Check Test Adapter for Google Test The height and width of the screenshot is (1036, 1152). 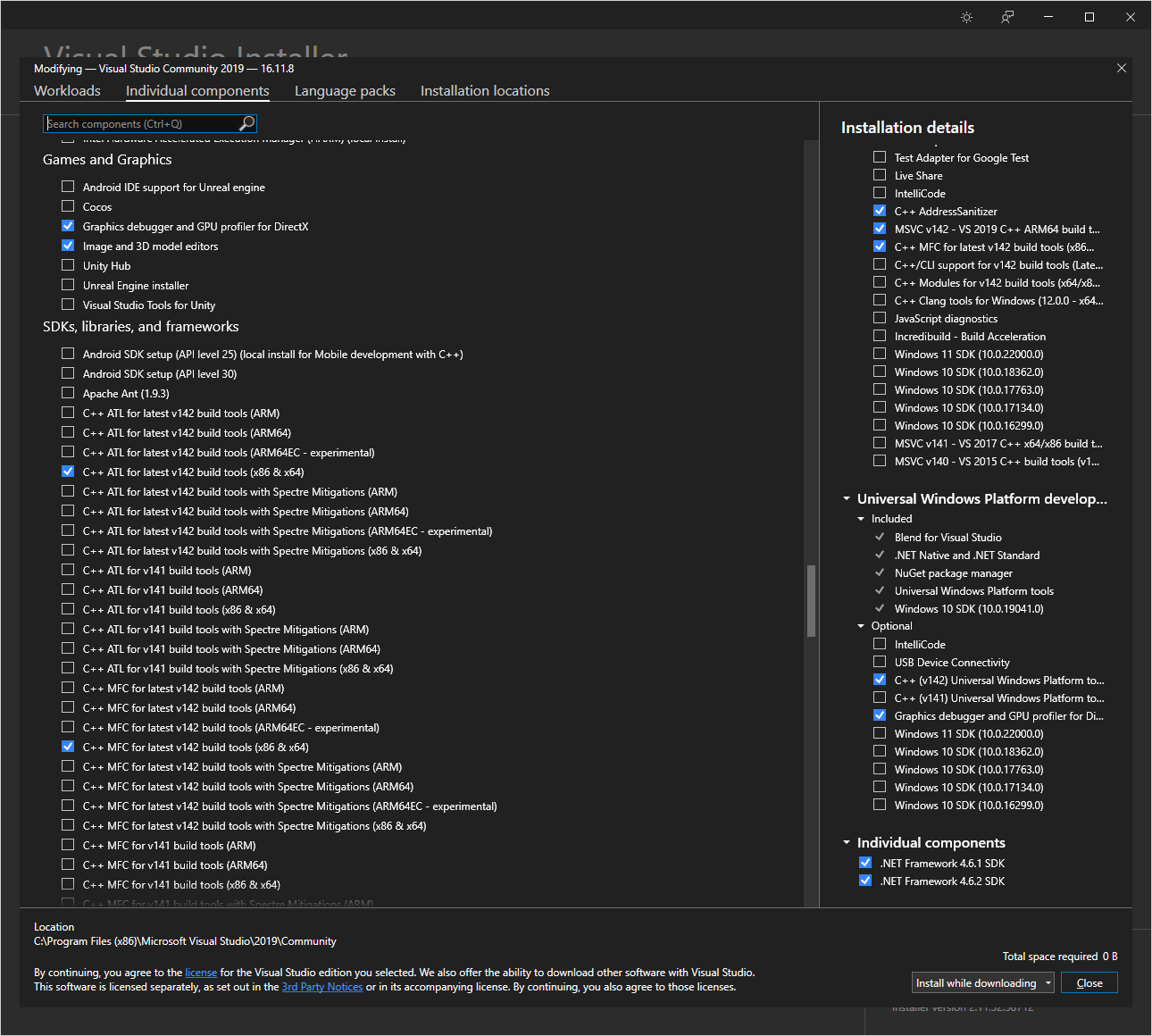[x=880, y=157]
